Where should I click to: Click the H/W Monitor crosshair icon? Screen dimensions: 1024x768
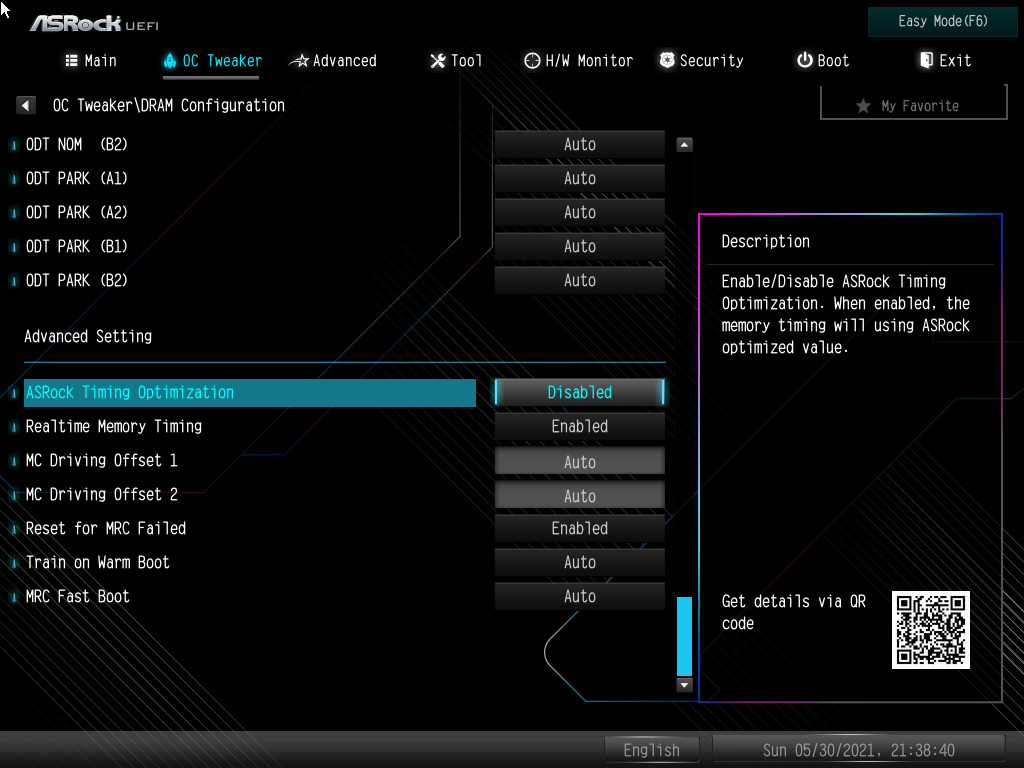pos(532,61)
